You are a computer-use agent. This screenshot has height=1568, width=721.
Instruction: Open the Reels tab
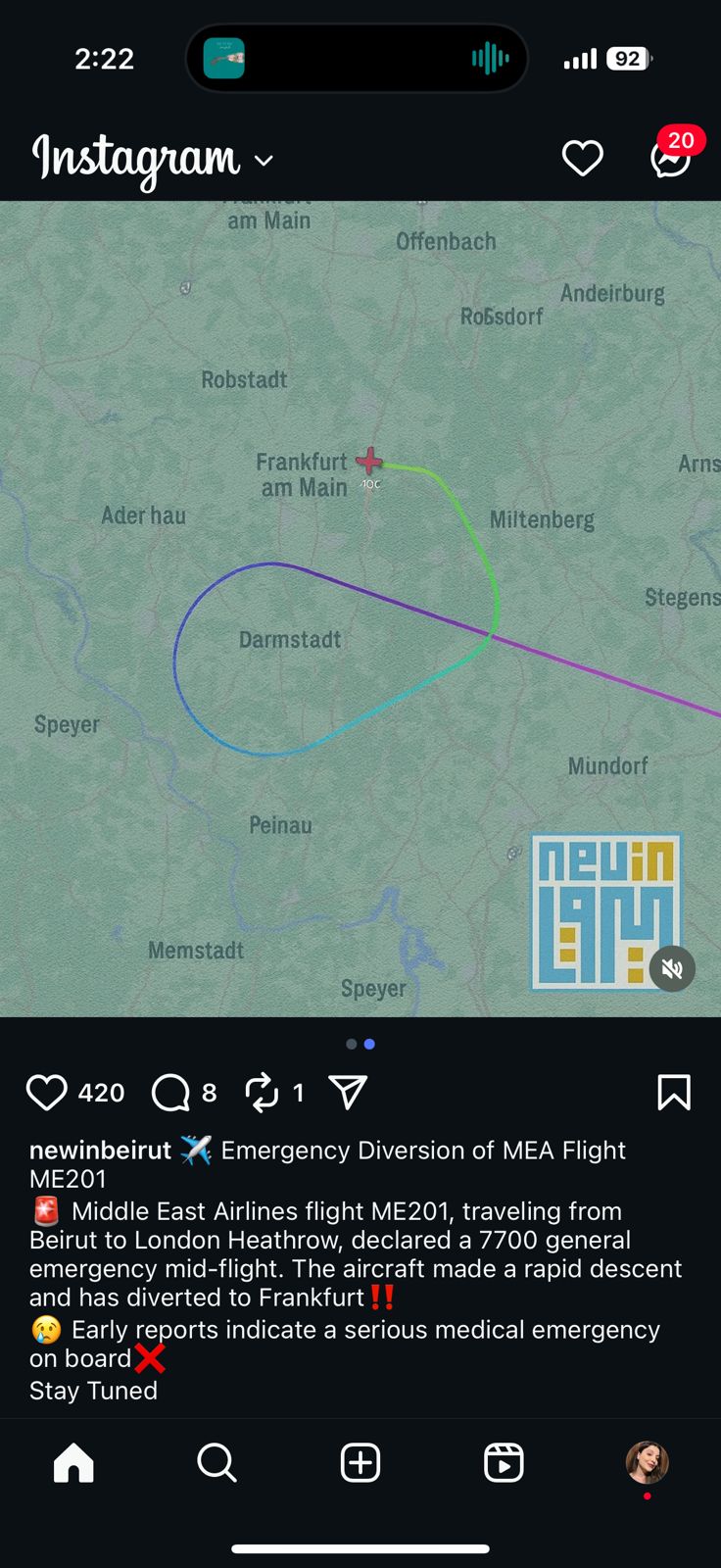[504, 1463]
